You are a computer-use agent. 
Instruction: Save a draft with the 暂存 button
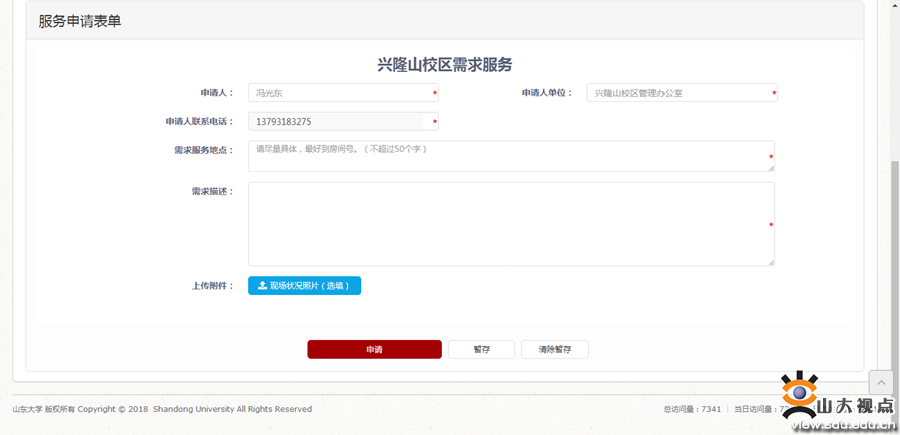pyautogui.click(x=481, y=350)
